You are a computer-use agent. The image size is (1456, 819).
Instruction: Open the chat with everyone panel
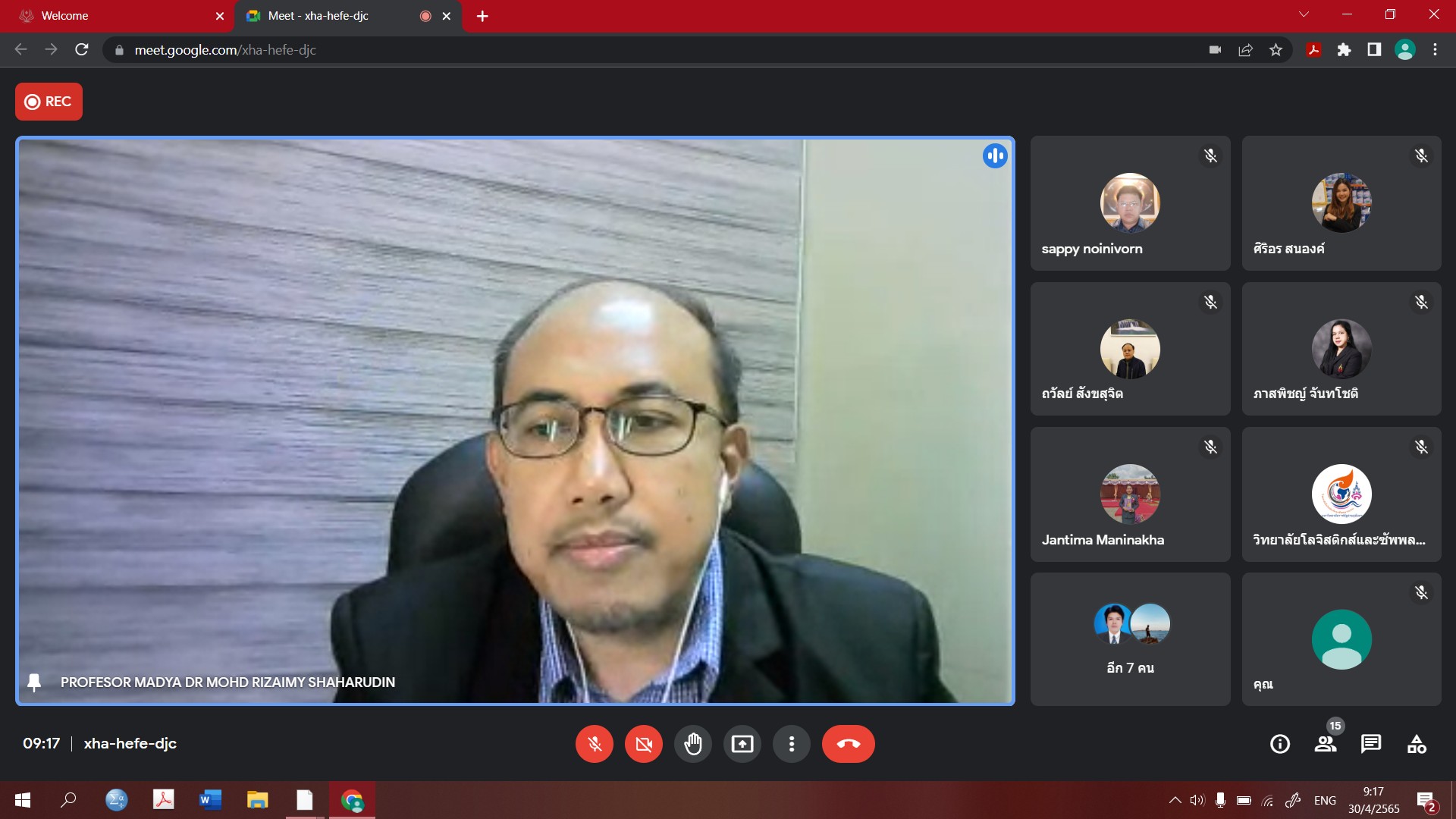tap(1371, 744)
